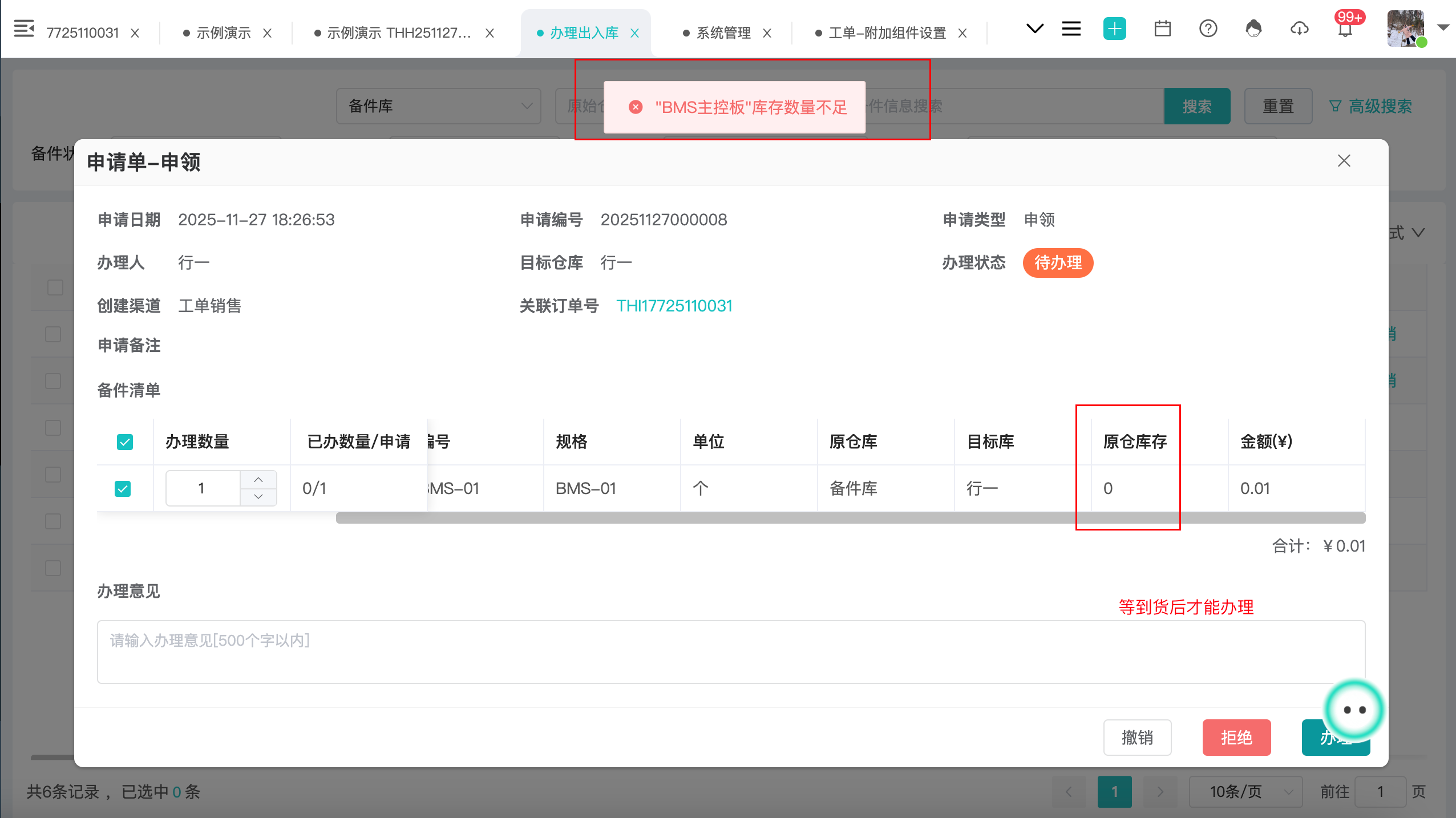Open the 10条/页 page size dropdown
This screenshot has height=818, width=1456.
(1245, 792)
